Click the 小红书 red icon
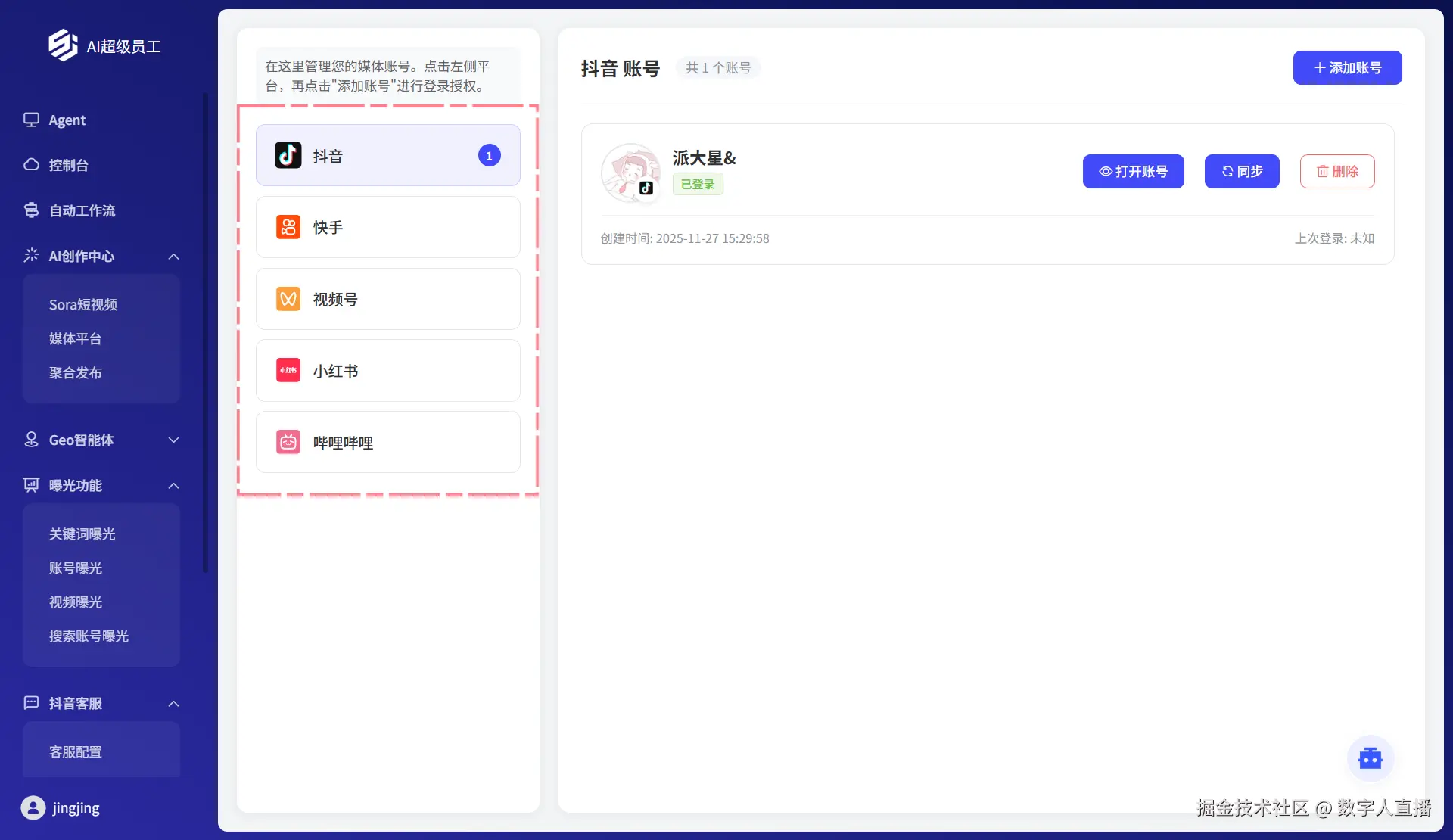The height and width of the screenshot is (840, 1453). (x=288, y=370)
